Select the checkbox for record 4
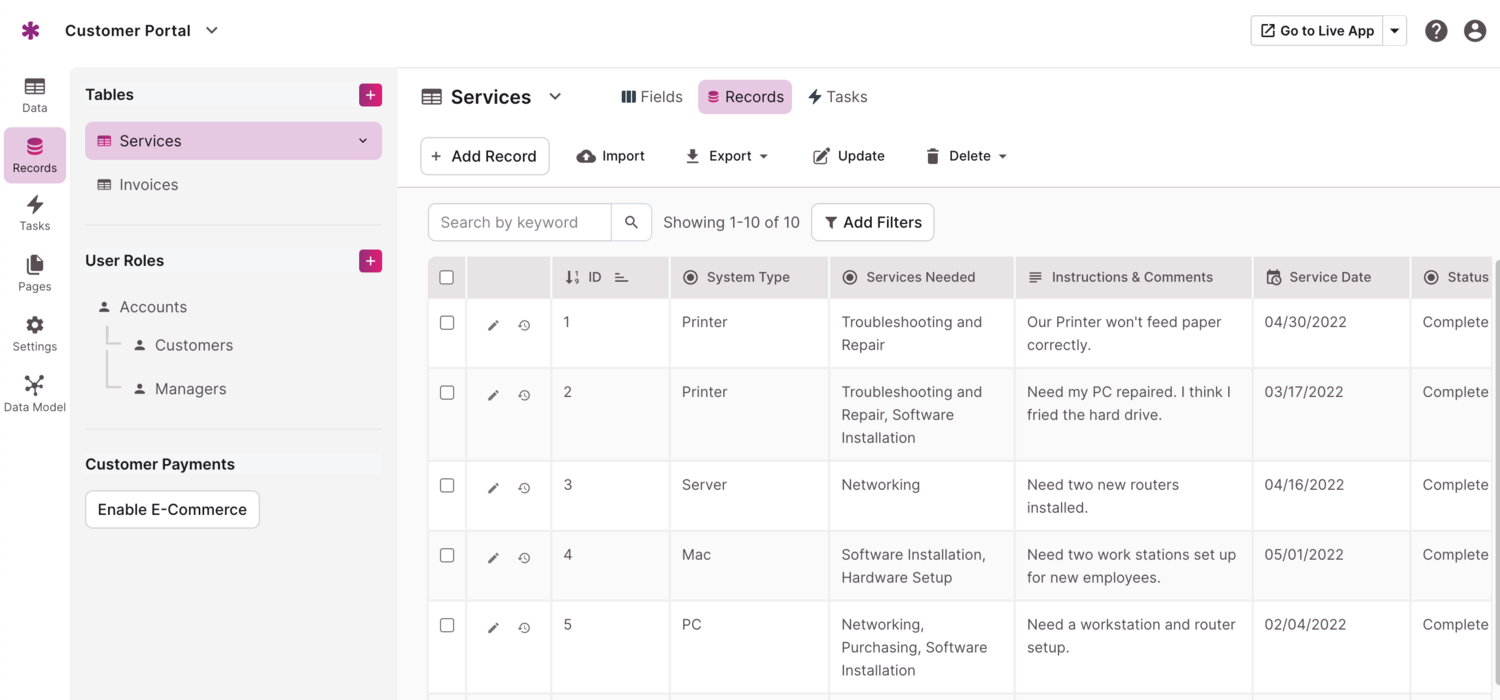The image size is (1500, 700). pyautogui.click(x=447, y=555)
